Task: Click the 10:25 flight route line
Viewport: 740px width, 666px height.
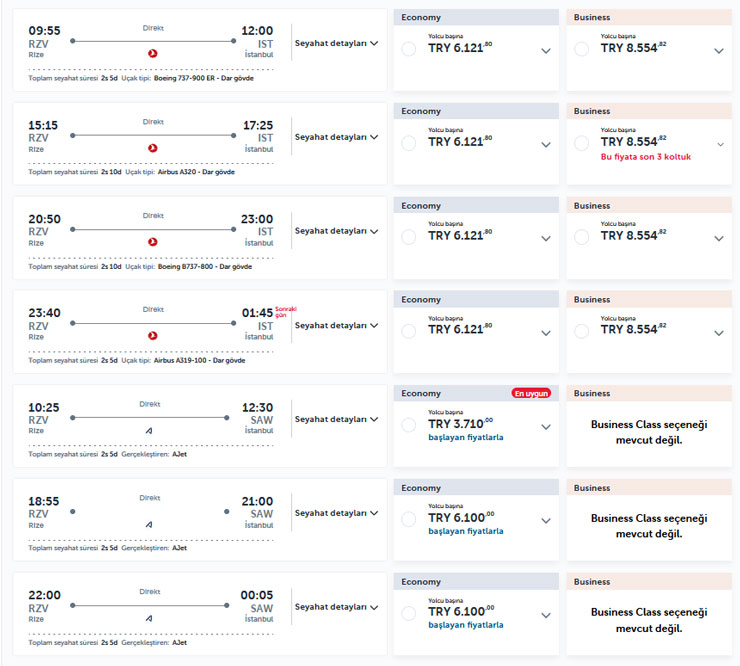Action: pos(153,417)
